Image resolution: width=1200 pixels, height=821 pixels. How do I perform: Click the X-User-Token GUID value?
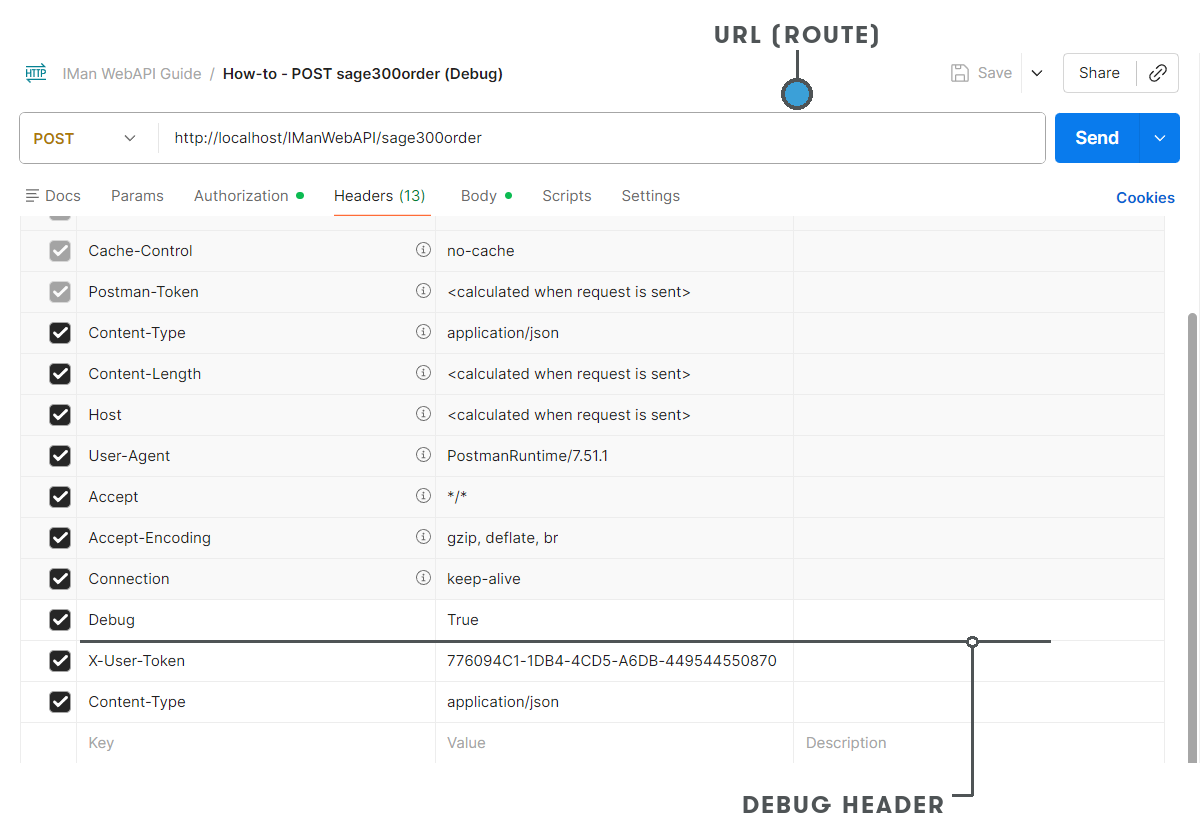pos(612,661)
